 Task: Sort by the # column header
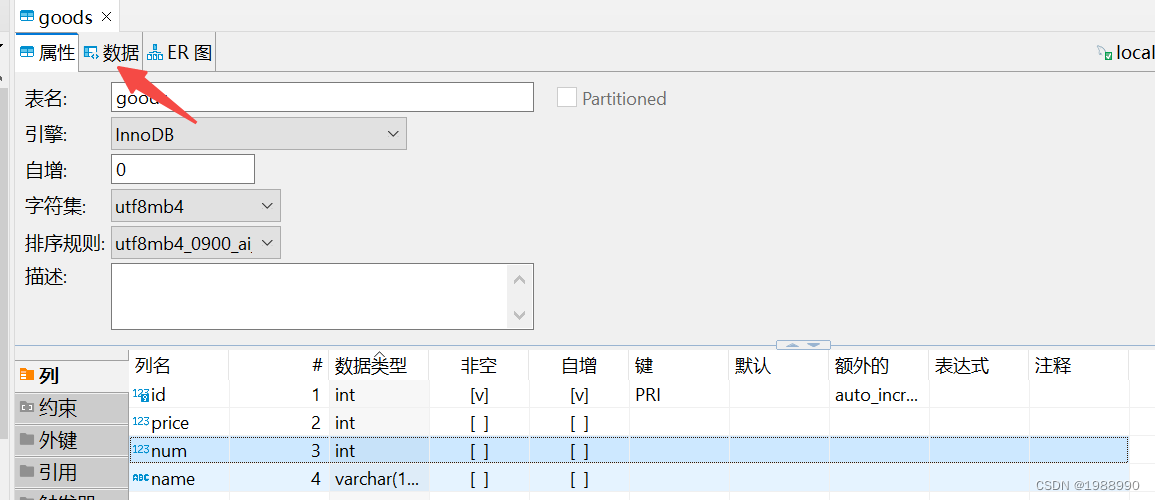(278, 365)
